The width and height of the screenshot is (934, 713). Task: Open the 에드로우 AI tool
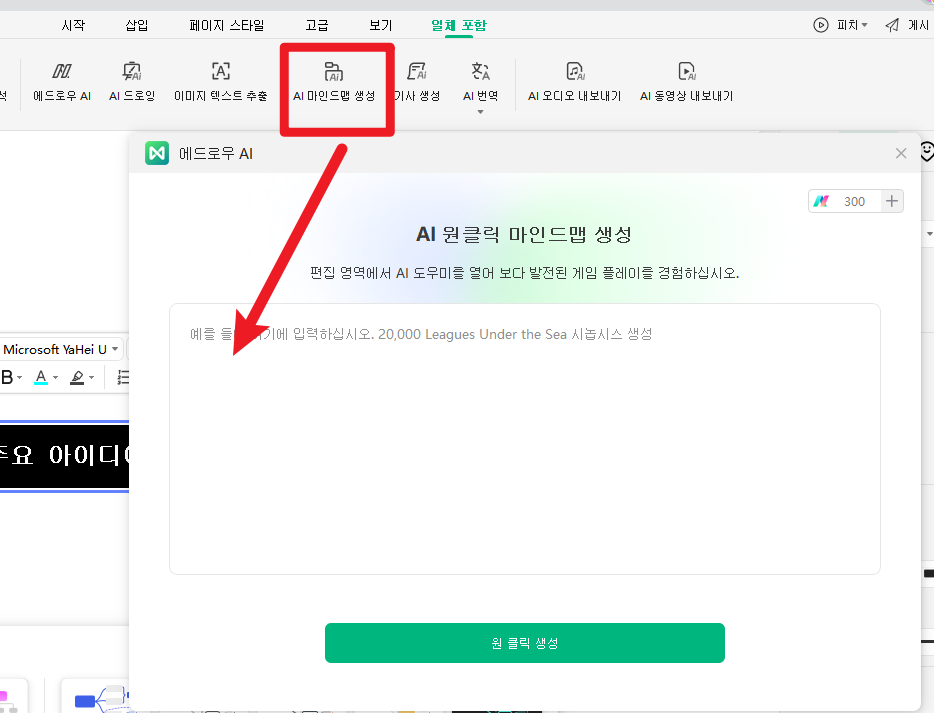(61, 80)
